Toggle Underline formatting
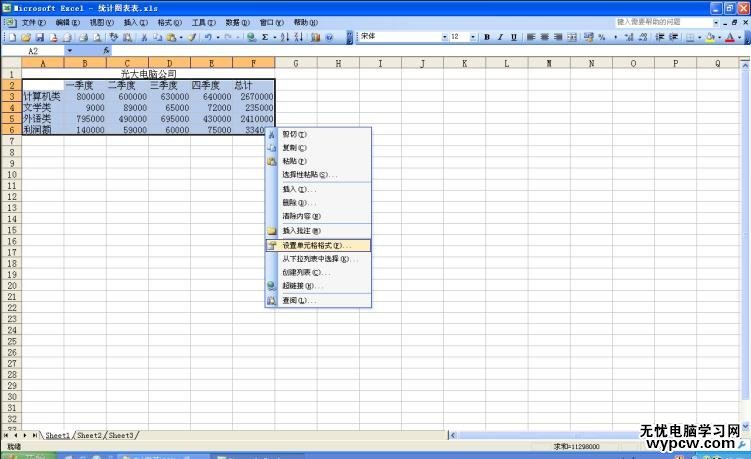The height and width of the screenshot is (459, 751). click(514, 37)
